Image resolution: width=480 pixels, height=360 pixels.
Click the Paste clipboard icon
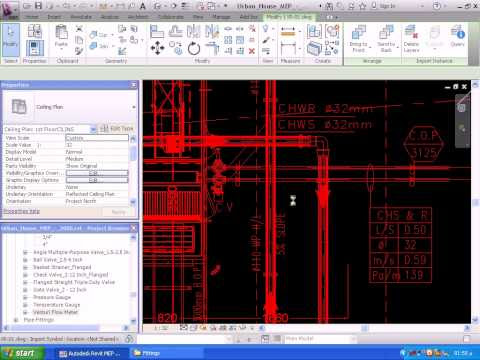61,36
